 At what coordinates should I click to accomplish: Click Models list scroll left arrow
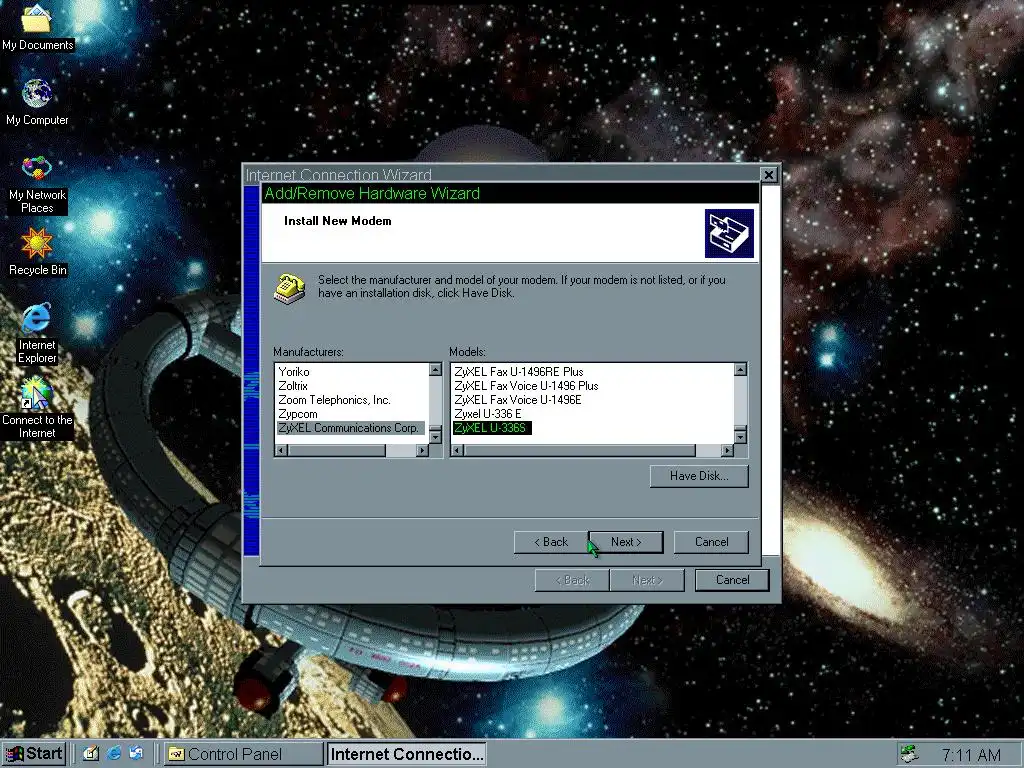457,451
